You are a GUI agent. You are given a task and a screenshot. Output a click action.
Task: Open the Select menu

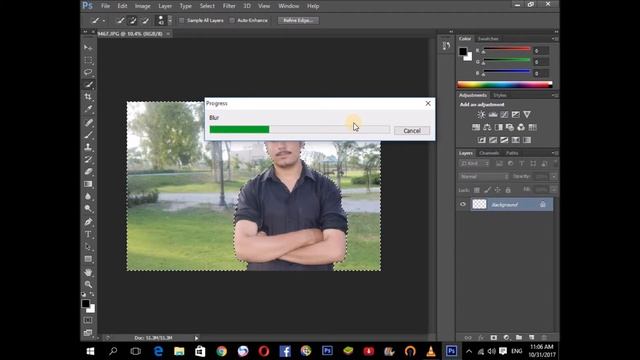click(x=207, y=6)
